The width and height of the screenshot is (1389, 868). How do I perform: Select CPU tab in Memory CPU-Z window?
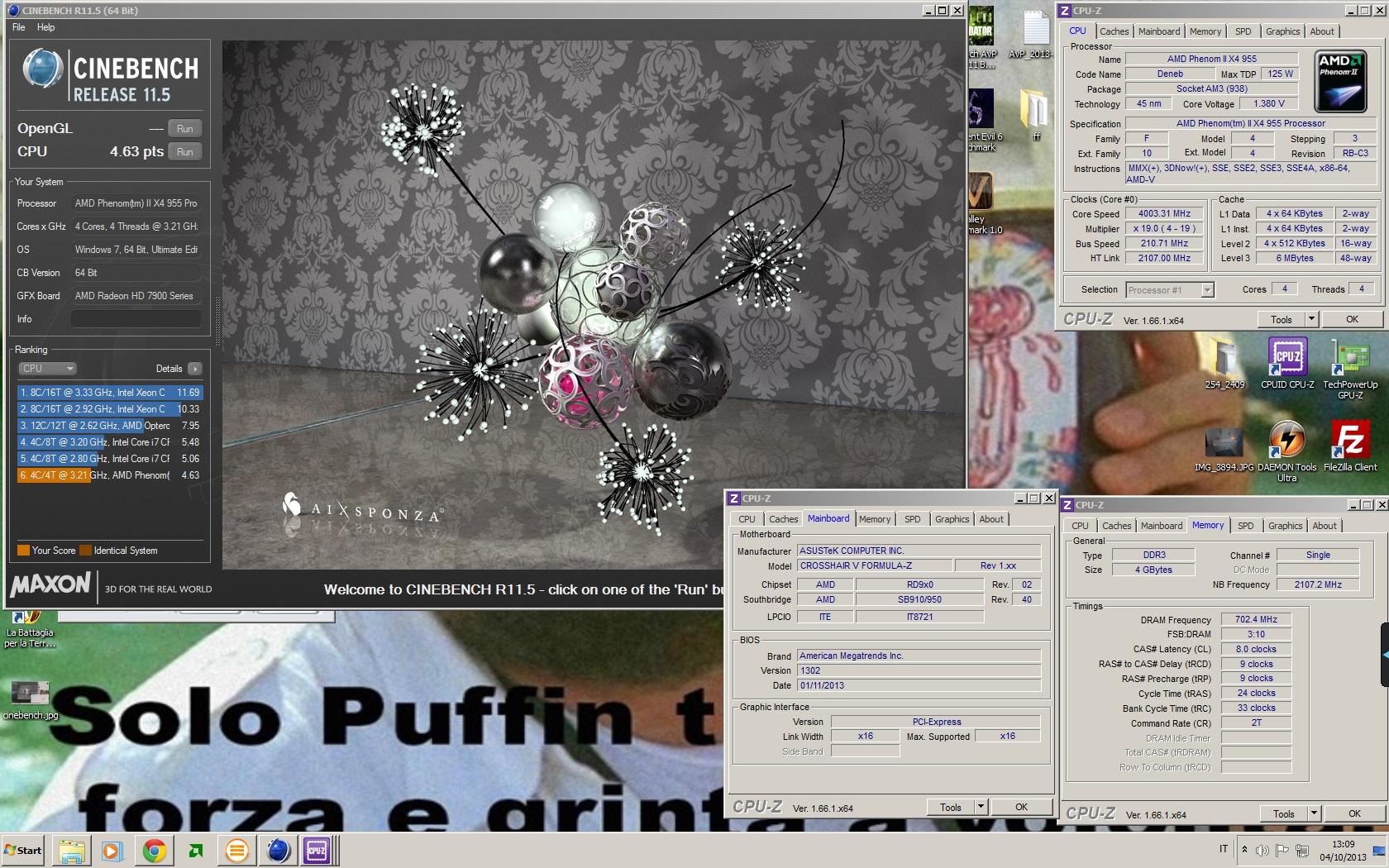(1080, 526)
